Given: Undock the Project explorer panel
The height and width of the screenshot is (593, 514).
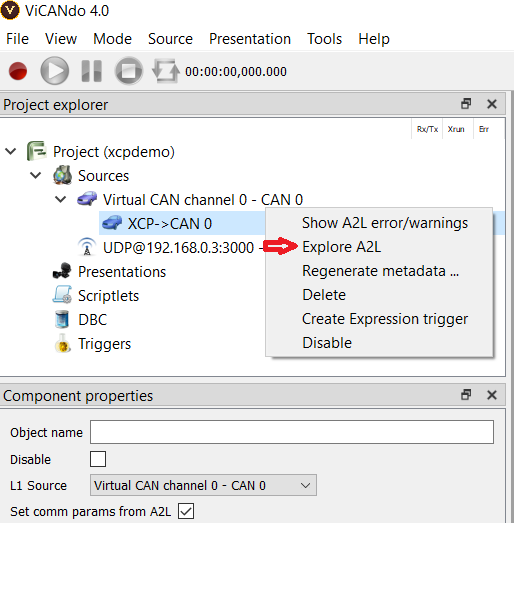Looking at the screenshot, I should (x=466, y=104).
